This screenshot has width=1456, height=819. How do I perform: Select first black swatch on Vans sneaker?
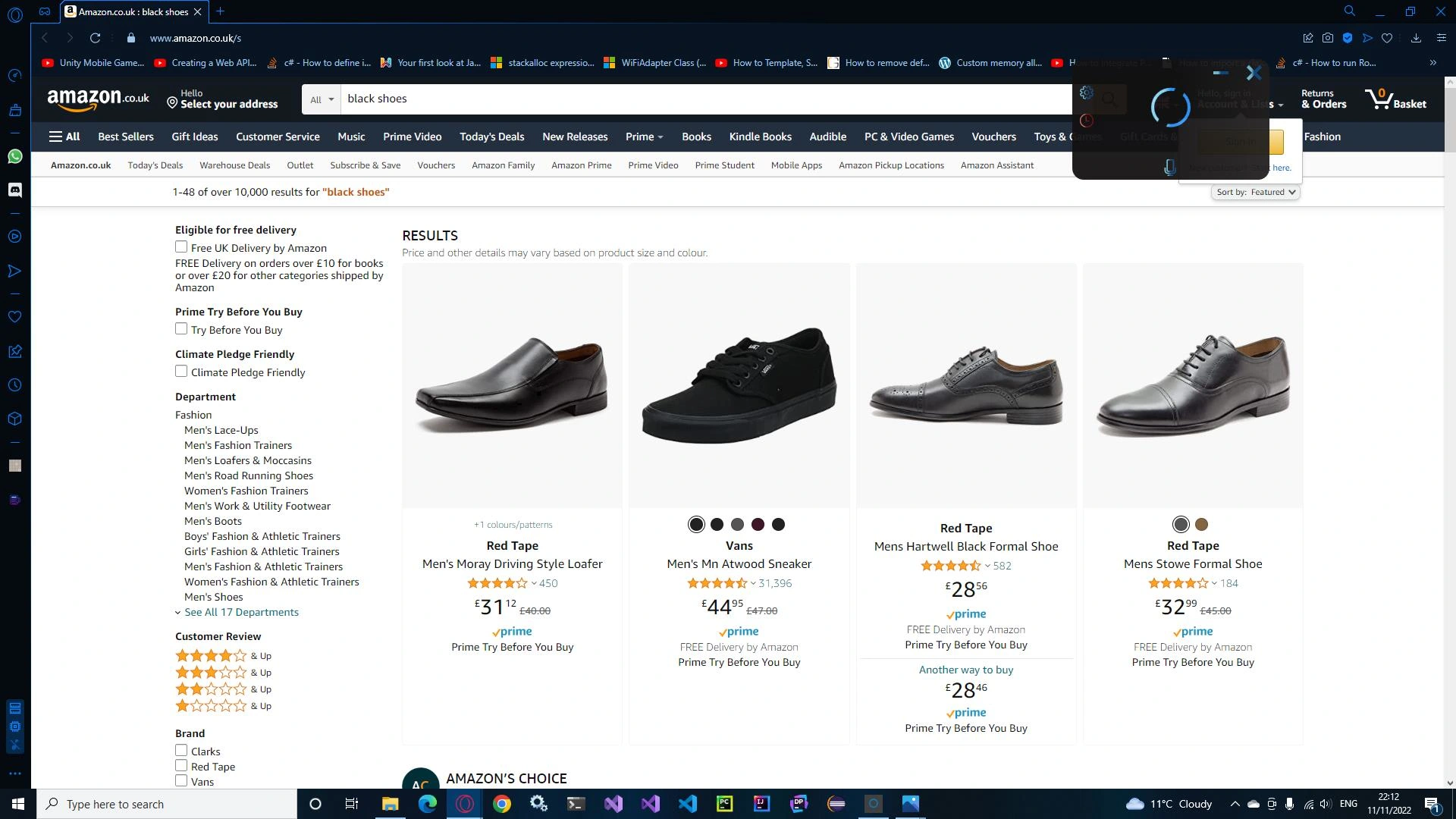696,525
